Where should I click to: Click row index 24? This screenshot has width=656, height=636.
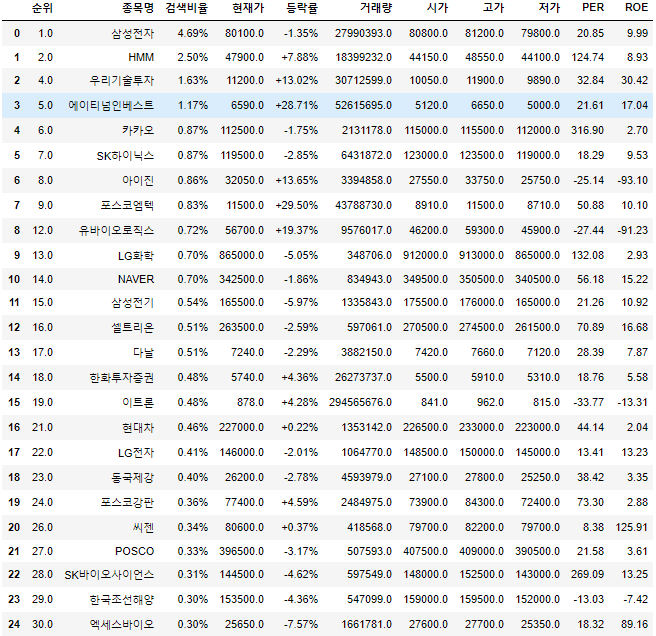click(x=14, y=625)
